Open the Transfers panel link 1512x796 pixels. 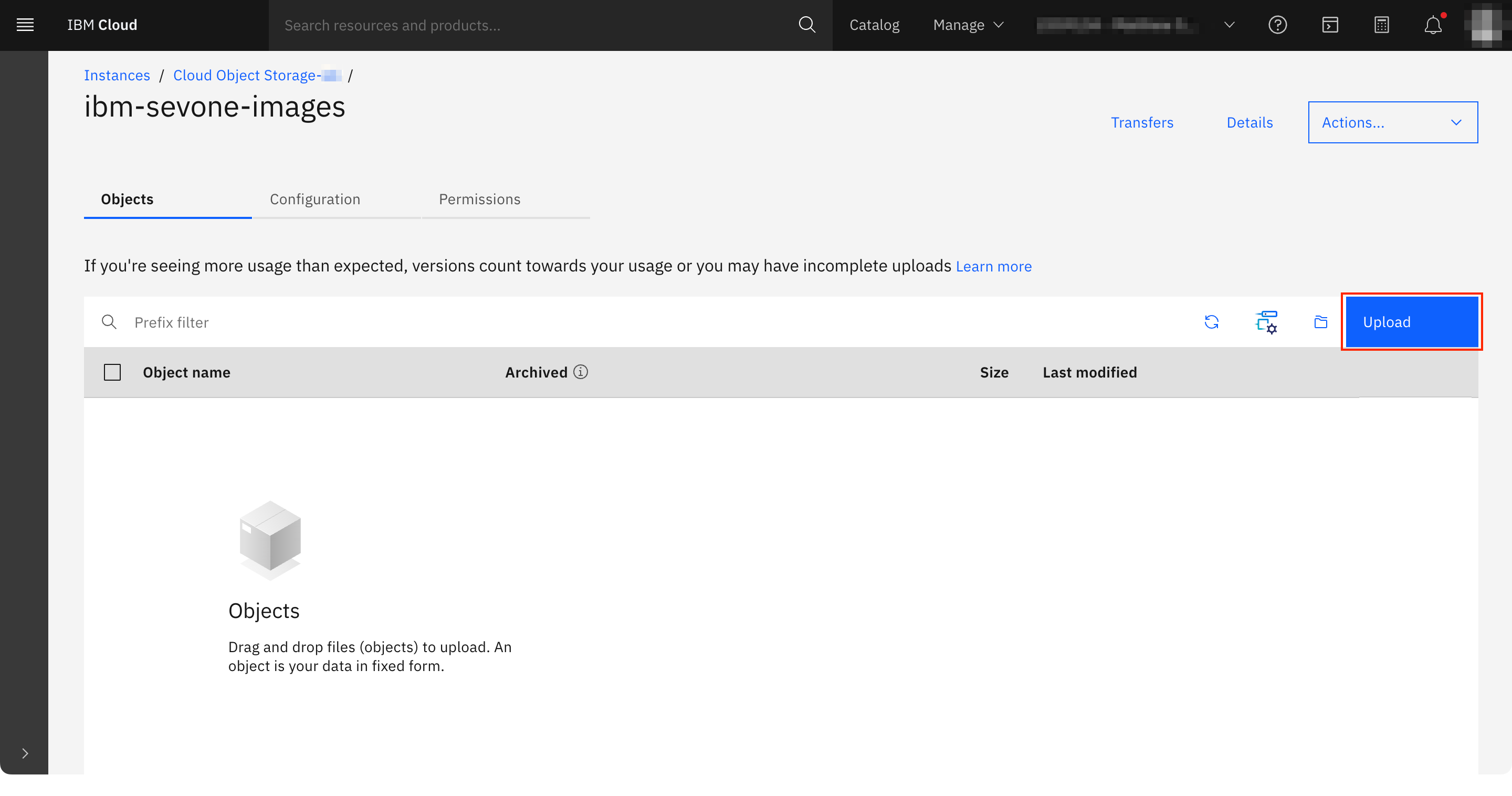pos(1142,122)
